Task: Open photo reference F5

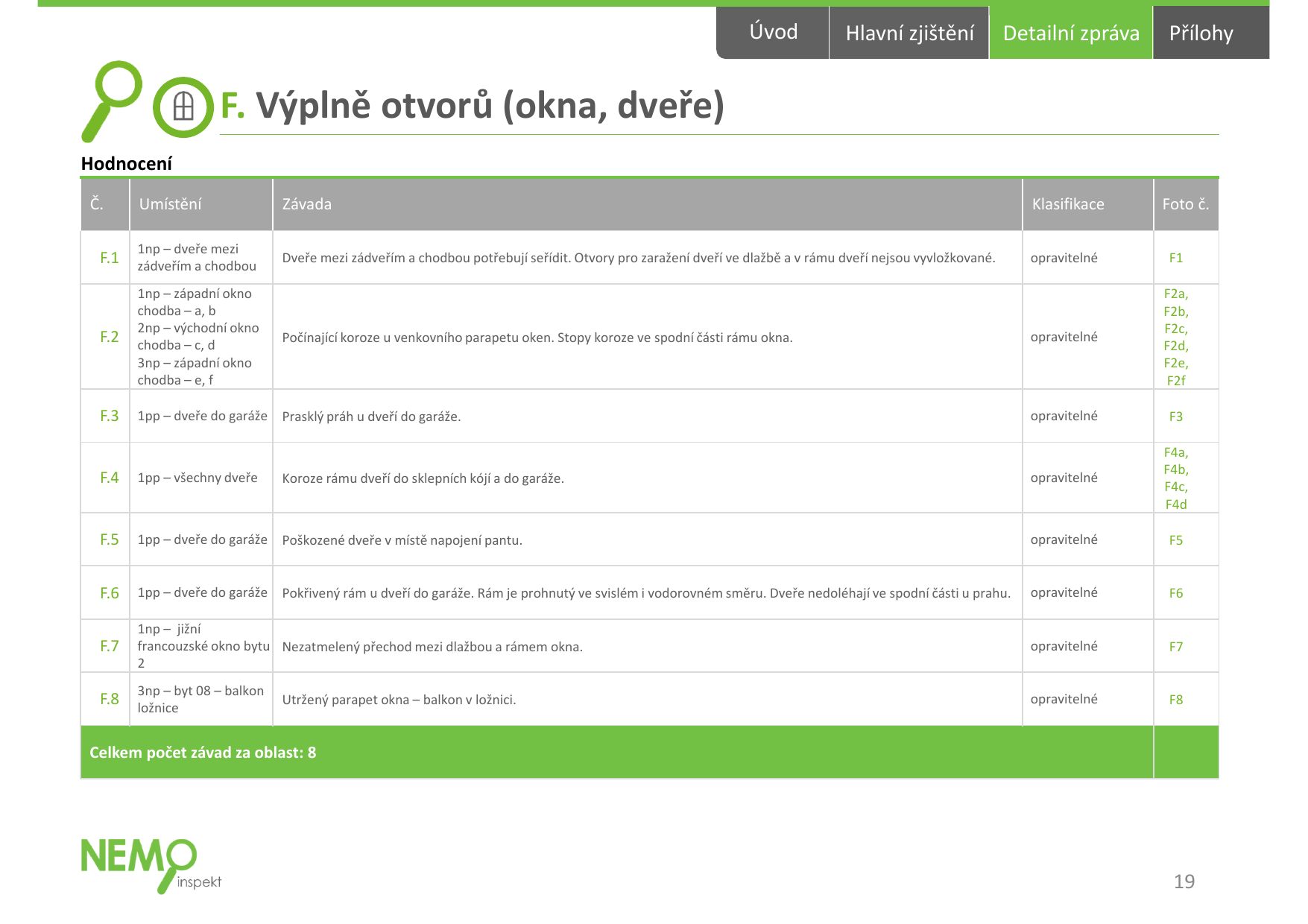Action: coord(1175,540)
